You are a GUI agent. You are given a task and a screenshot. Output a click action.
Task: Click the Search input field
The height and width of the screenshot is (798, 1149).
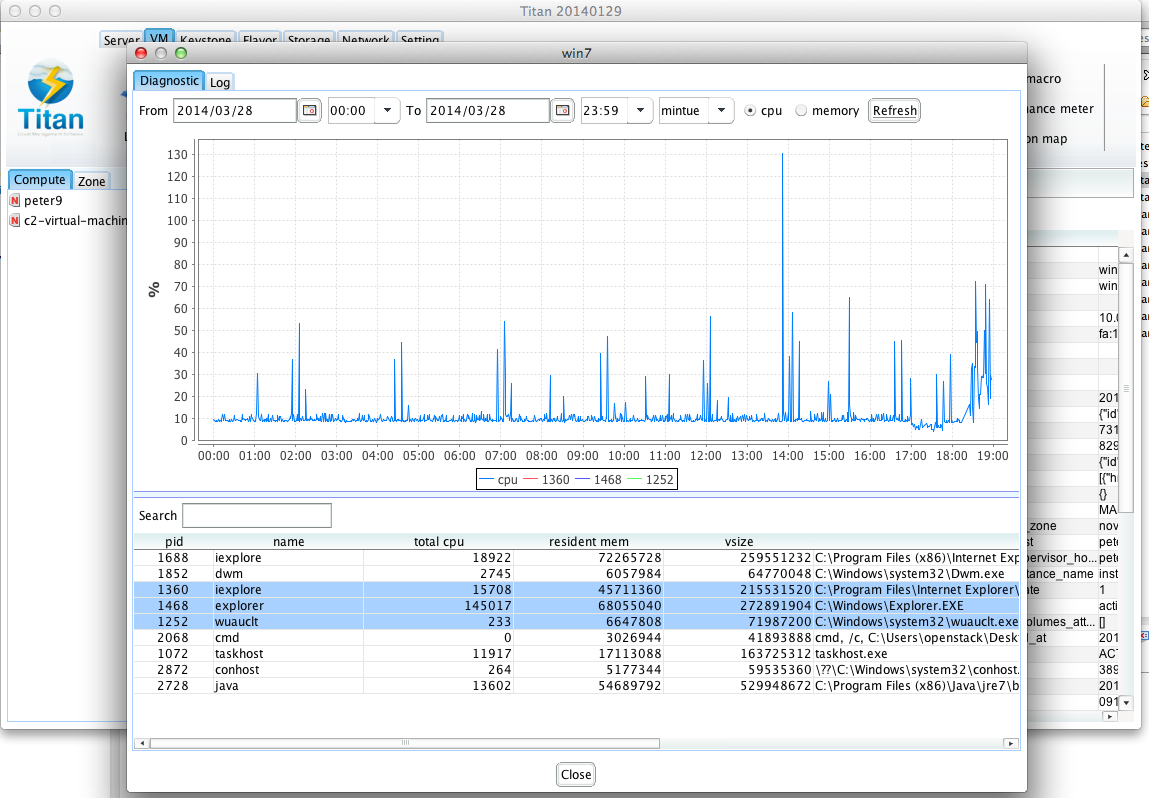tap(256, 515)
